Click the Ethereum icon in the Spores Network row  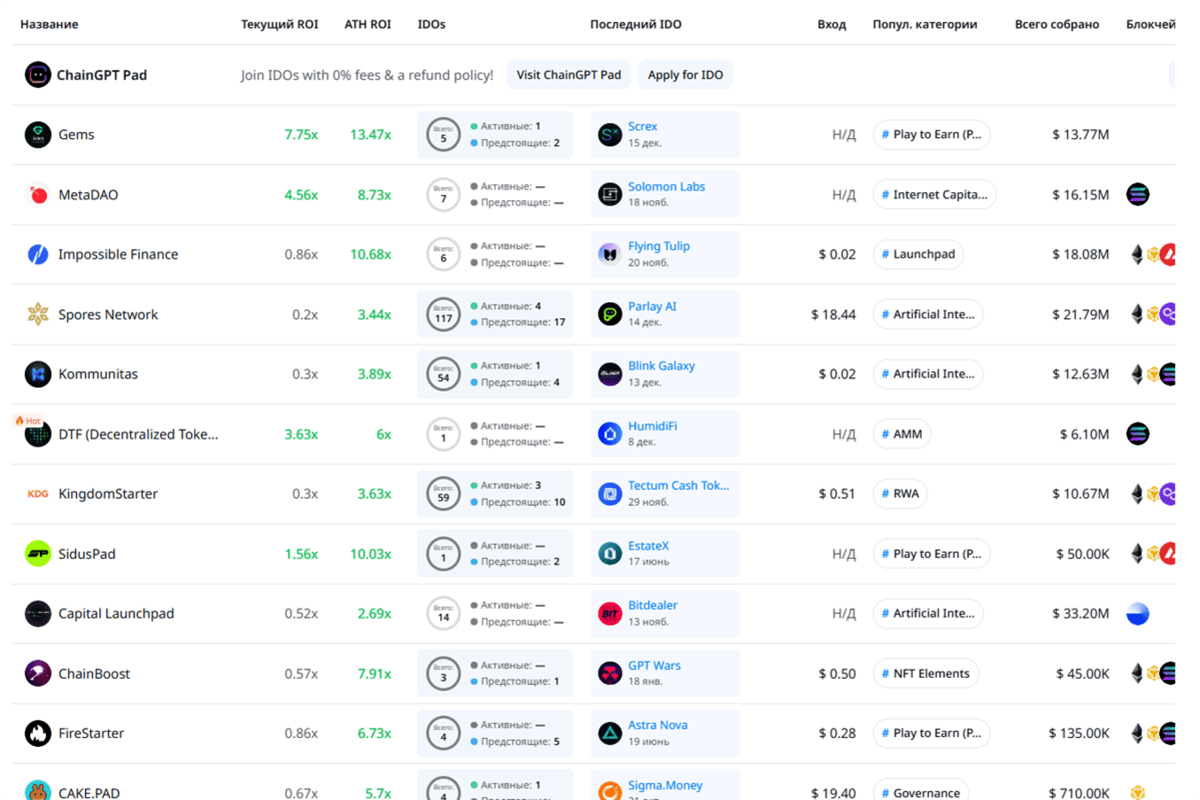(x=1136, y=314)
